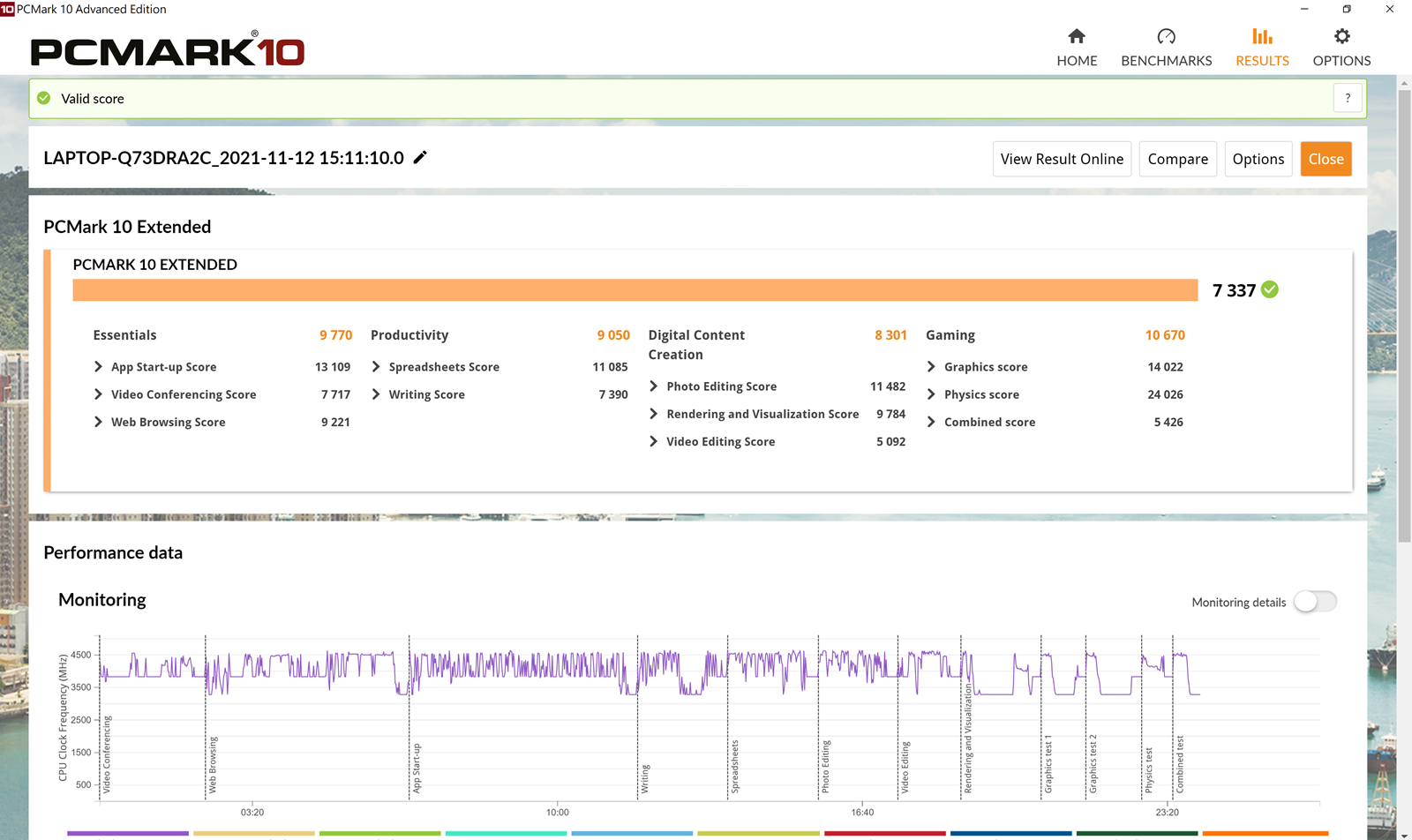Viewport: 1412px width, 840px height.
Task: Open Benchmarks via the gauge icon
Action: 1166,36
